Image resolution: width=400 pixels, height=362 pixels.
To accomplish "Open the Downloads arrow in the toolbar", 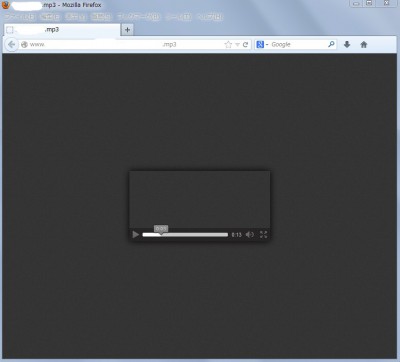I will tap(347, 44).
